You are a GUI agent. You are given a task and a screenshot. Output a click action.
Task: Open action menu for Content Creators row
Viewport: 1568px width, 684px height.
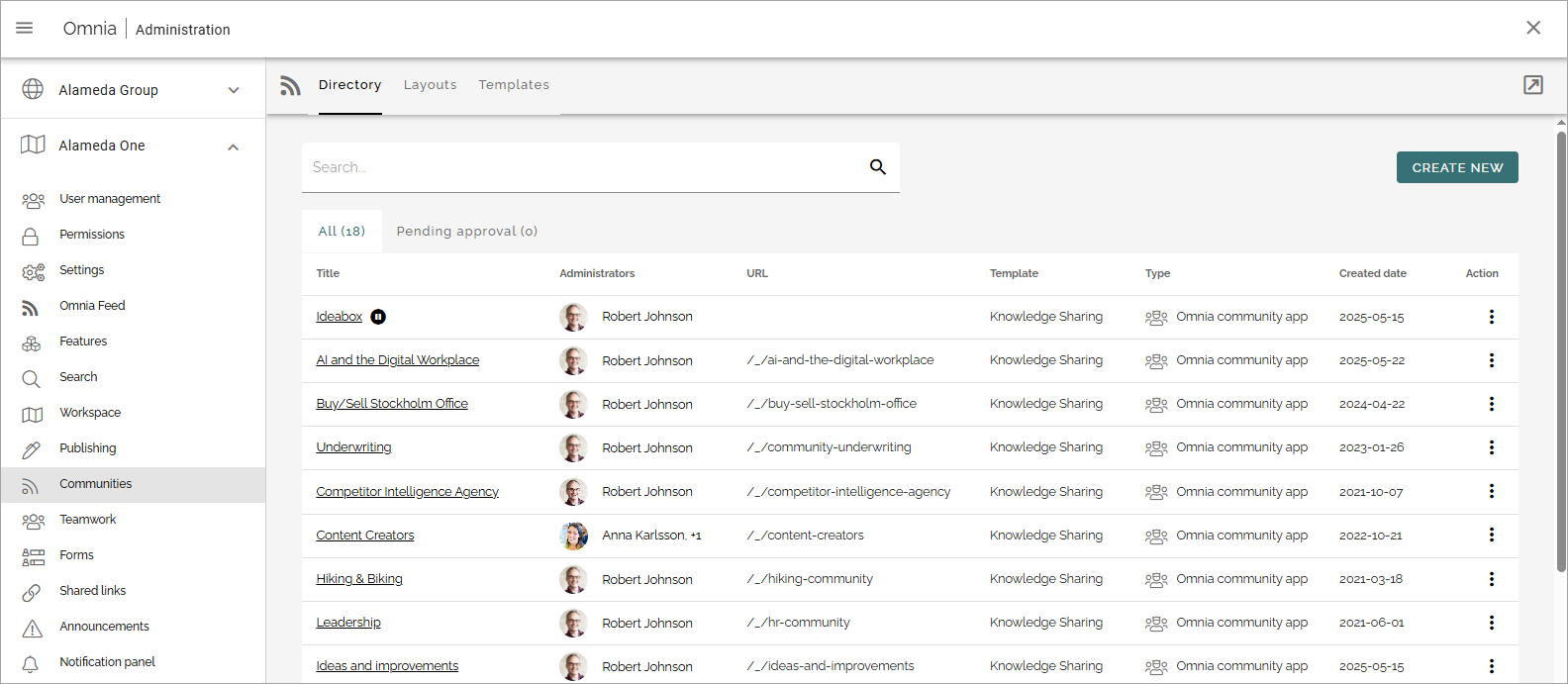(x=1492, y=535)
